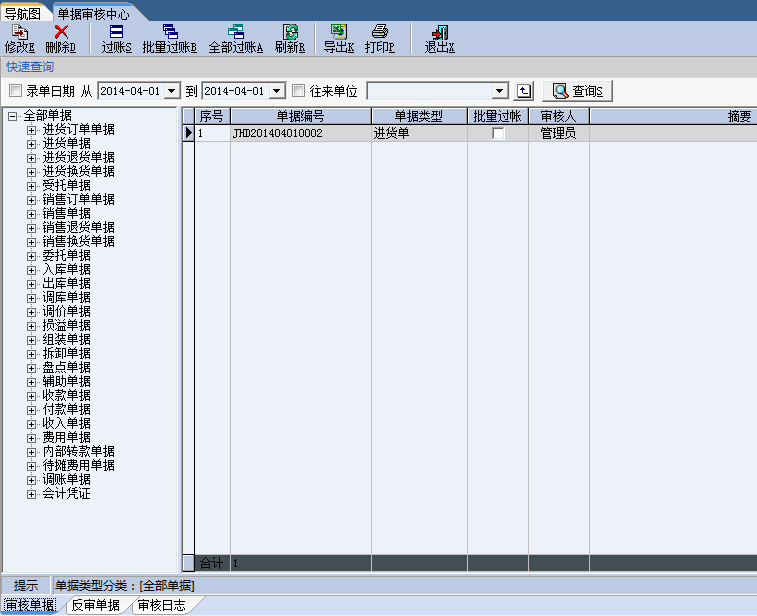The width and height of the screenshot is (757, 616).
Task: Check 批量过账 box for row JHD201404010002
Action: point(498,133)
